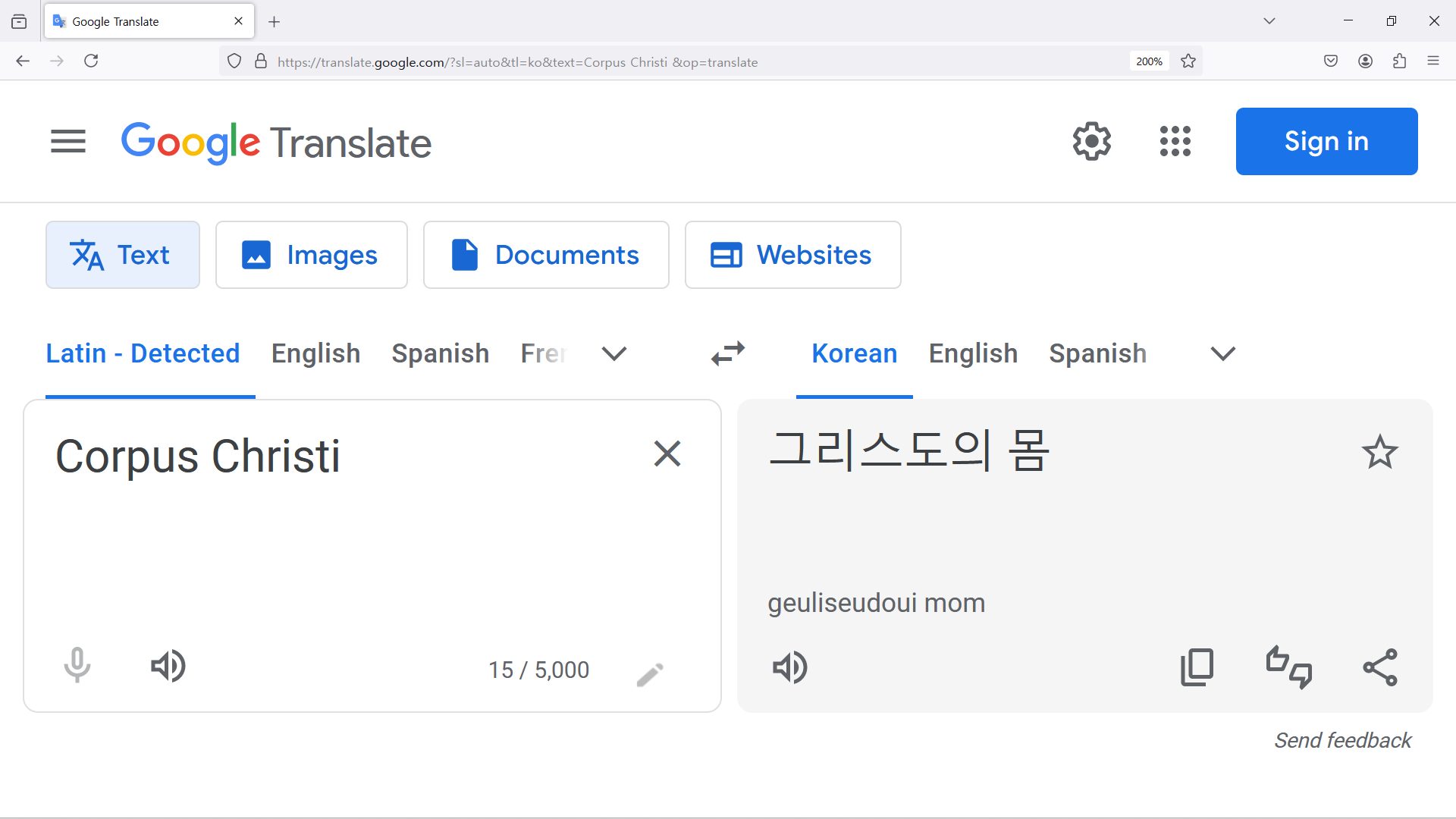Open the list all tabs dropdown
This screenshot has width=1456, height=819.
(1269, 21)
